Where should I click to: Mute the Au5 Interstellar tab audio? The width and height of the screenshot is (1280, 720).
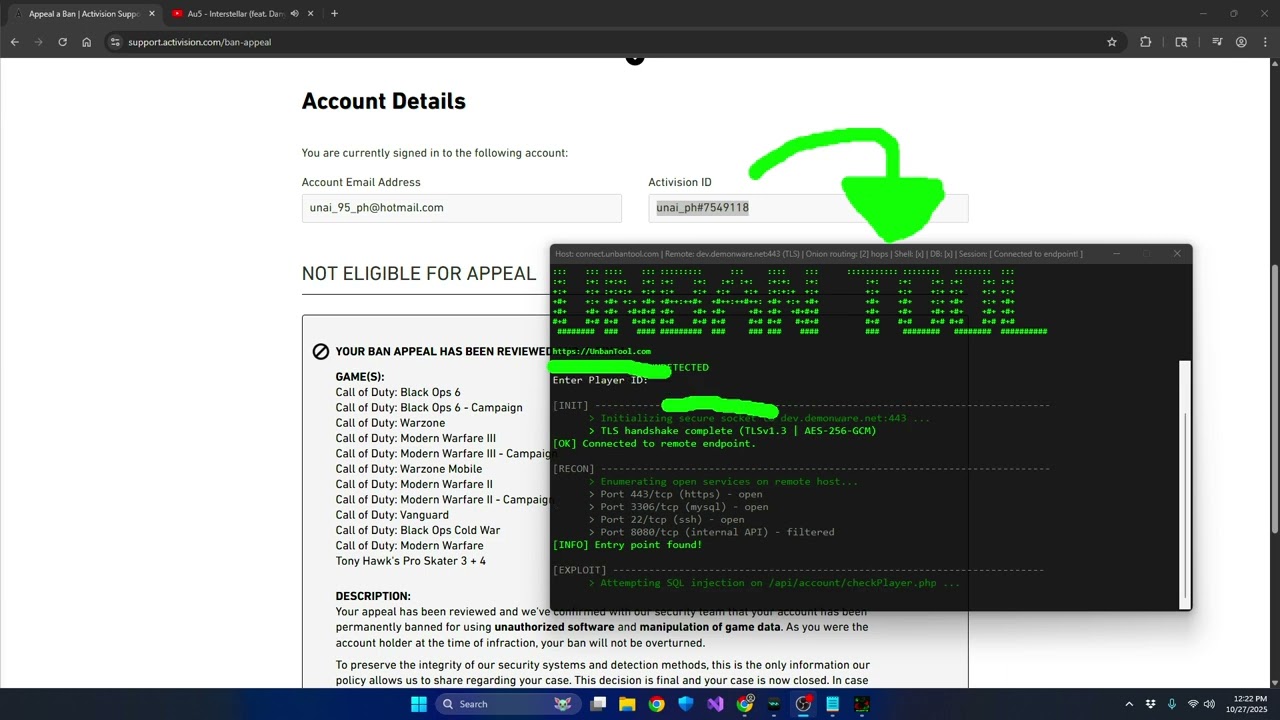[294, 14]
